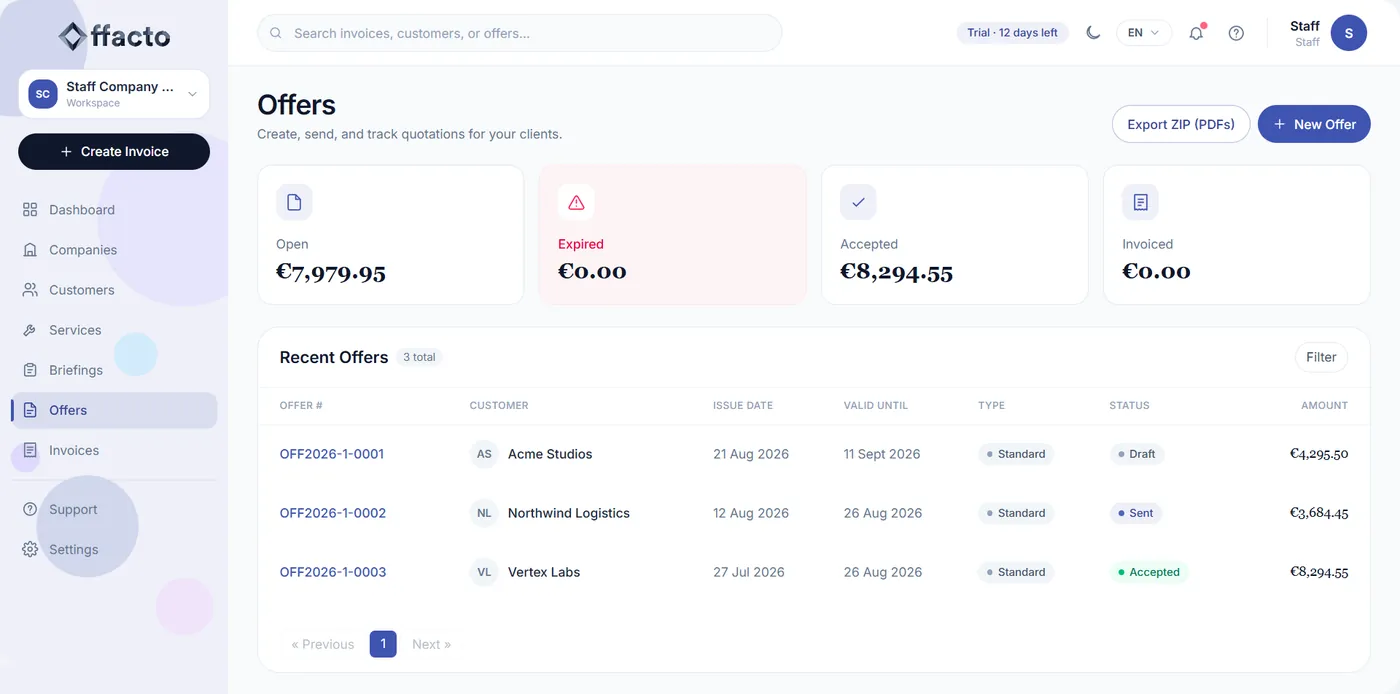Click the AS avatar for Acme Studios

(484, 454)
